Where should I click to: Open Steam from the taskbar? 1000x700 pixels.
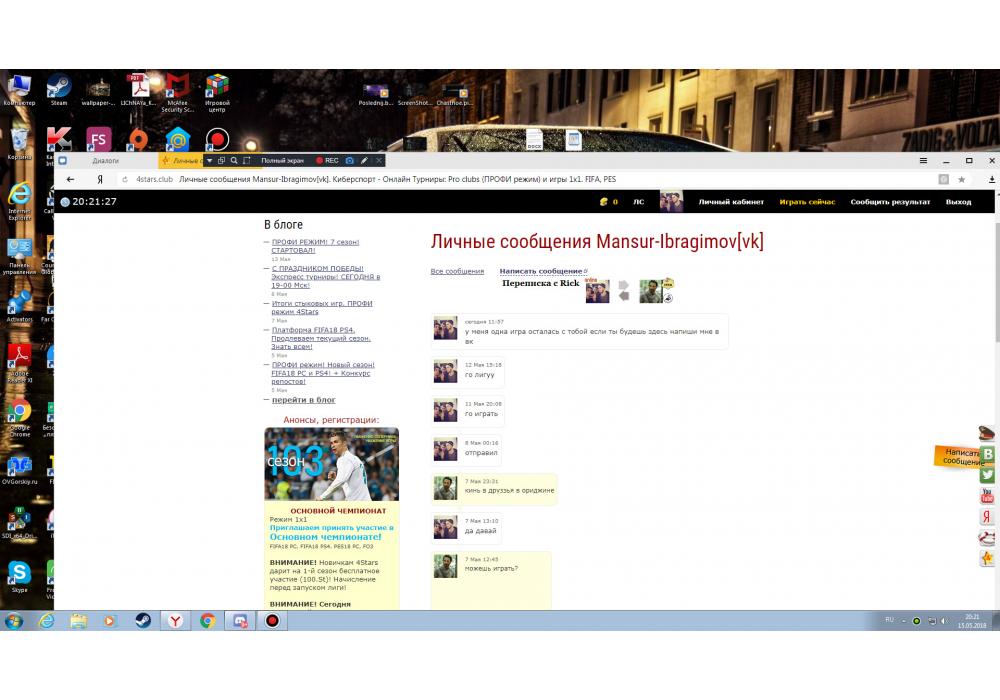pyautogui.click(x=143, y=620)
